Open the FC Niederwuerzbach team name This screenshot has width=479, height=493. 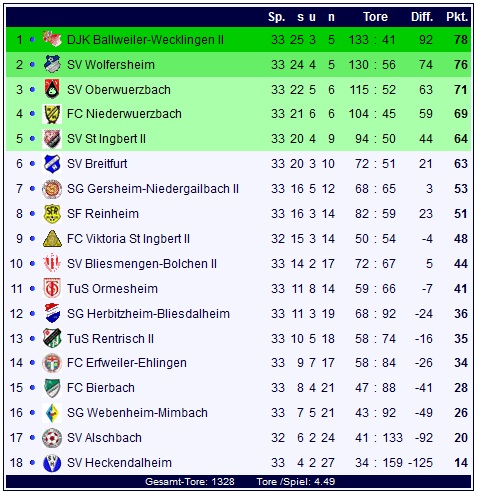[124, 114]
